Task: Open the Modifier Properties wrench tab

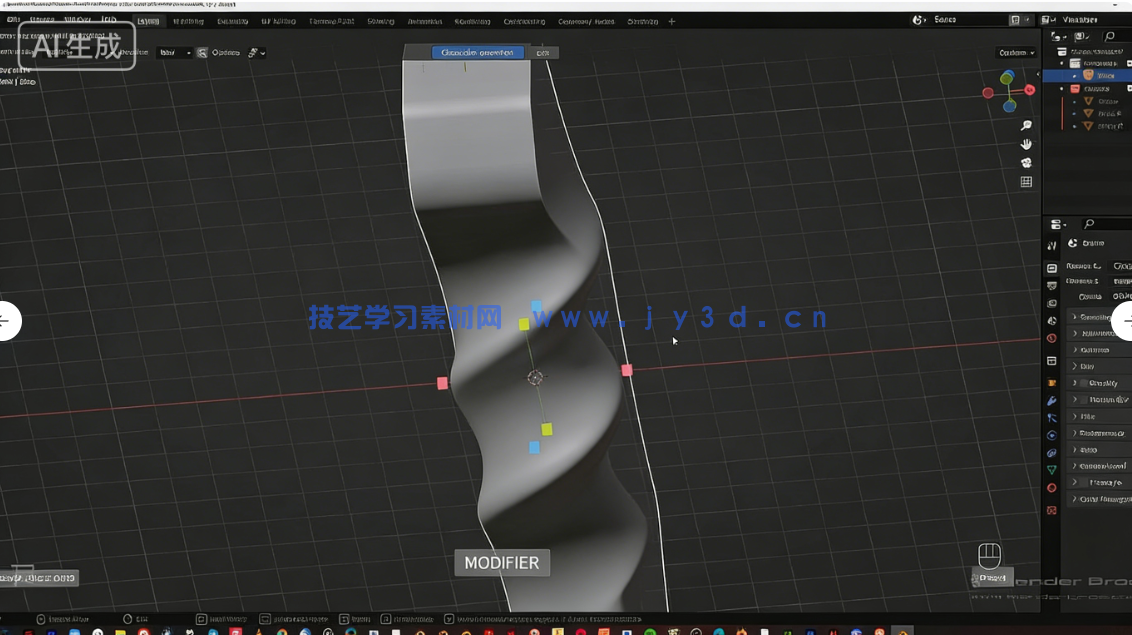Action: [x=1051, y=400]
